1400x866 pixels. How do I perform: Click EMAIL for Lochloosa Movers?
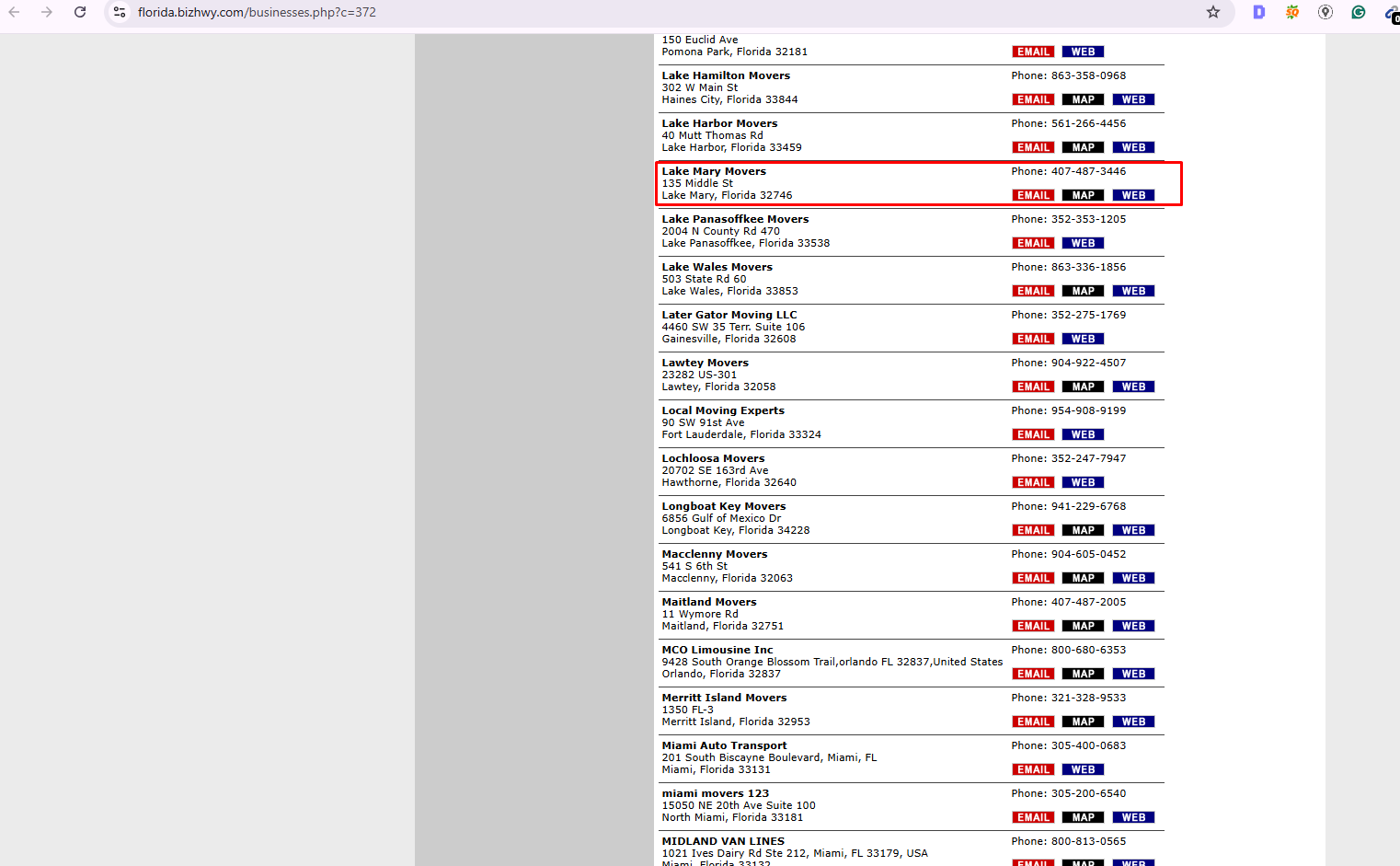coord(1033,482)
